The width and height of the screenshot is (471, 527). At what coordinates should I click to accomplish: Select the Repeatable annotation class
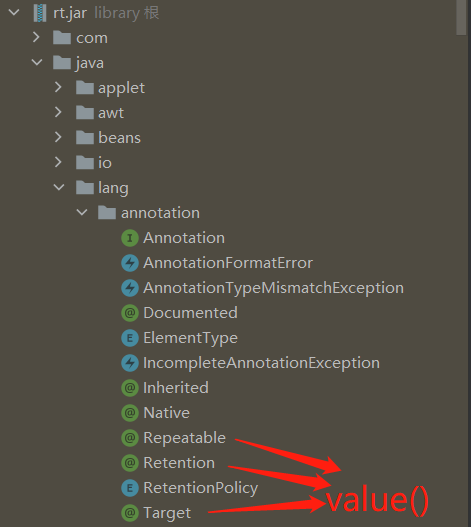click(185, 438)
